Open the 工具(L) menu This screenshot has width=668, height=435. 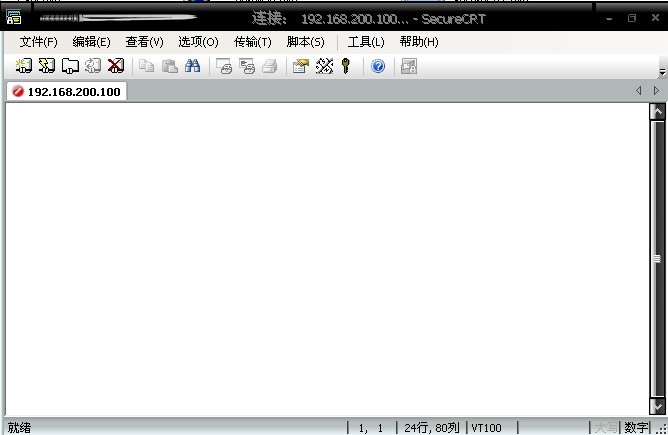click(x=365, y=42)
